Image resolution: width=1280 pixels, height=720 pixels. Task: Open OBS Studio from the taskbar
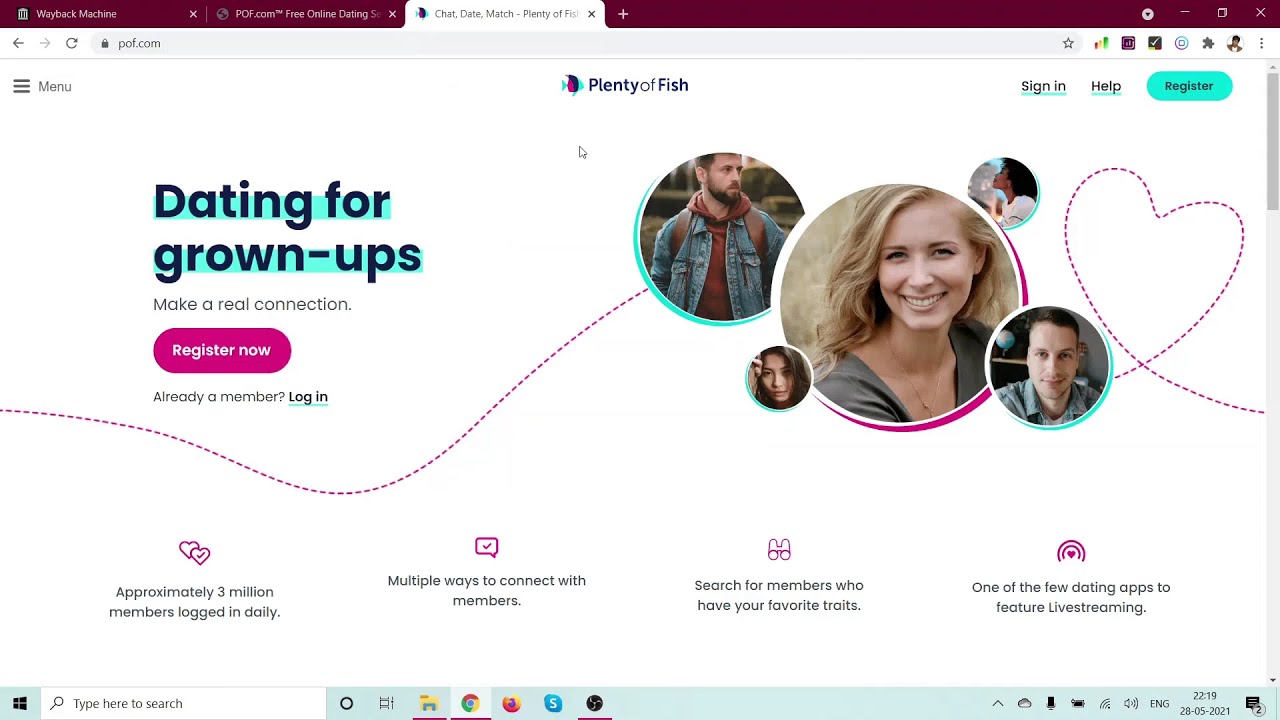click(595, 703)
